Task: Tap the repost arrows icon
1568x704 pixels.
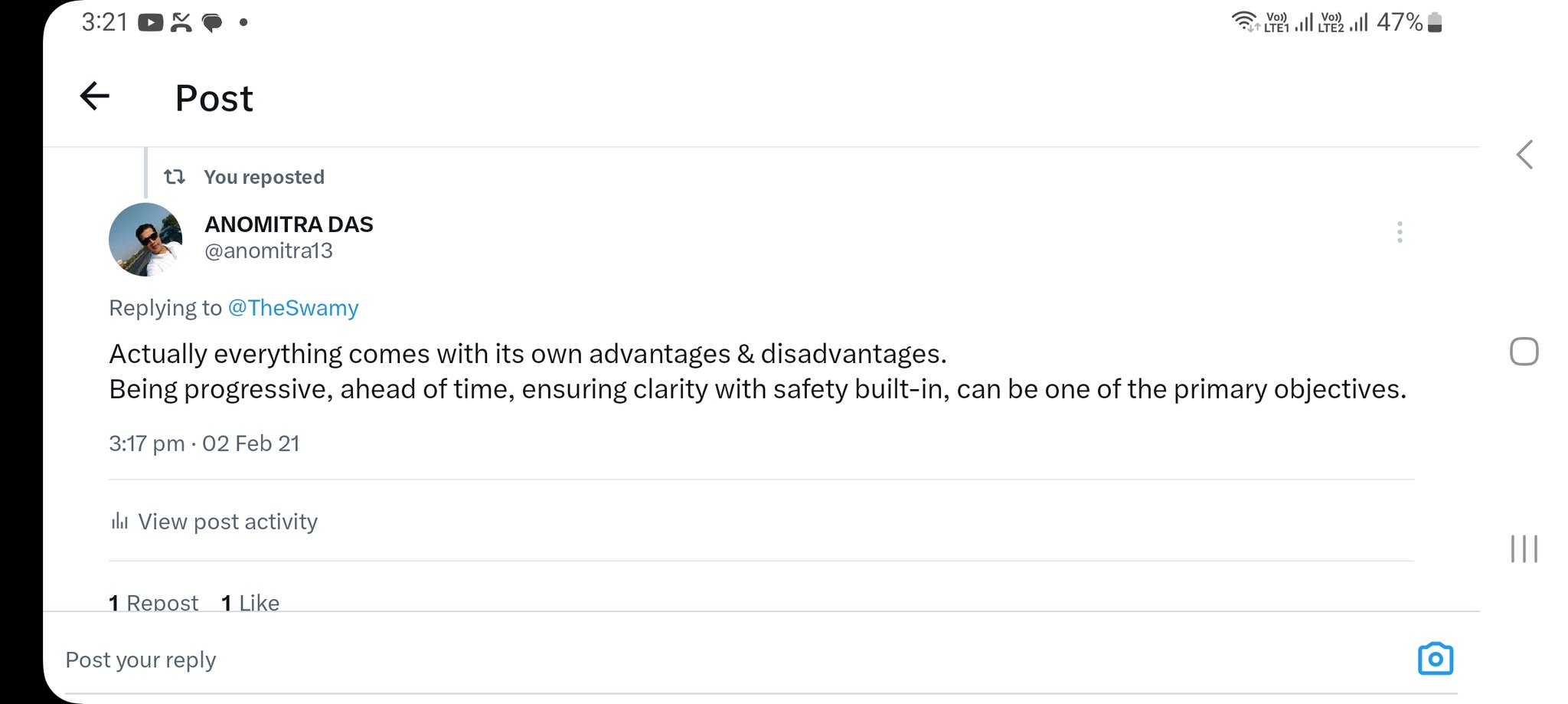Action: tap(175, 177)
